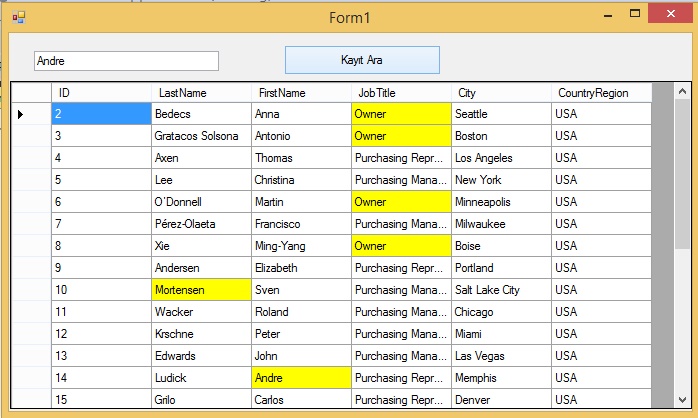The height and width of the screenshot is (418, 698).
Task: Click the search text box containing Andre
Action: pos(126,61)
